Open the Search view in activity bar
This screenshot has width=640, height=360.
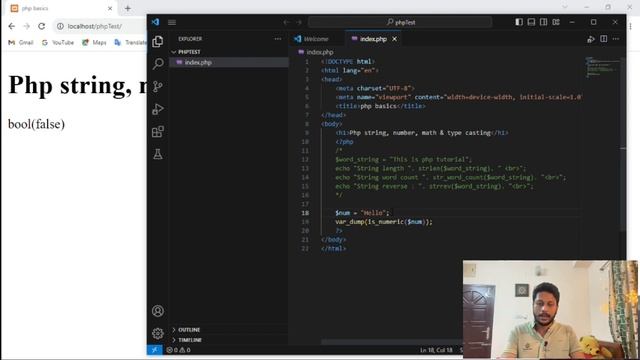click(x=158, y=64)
